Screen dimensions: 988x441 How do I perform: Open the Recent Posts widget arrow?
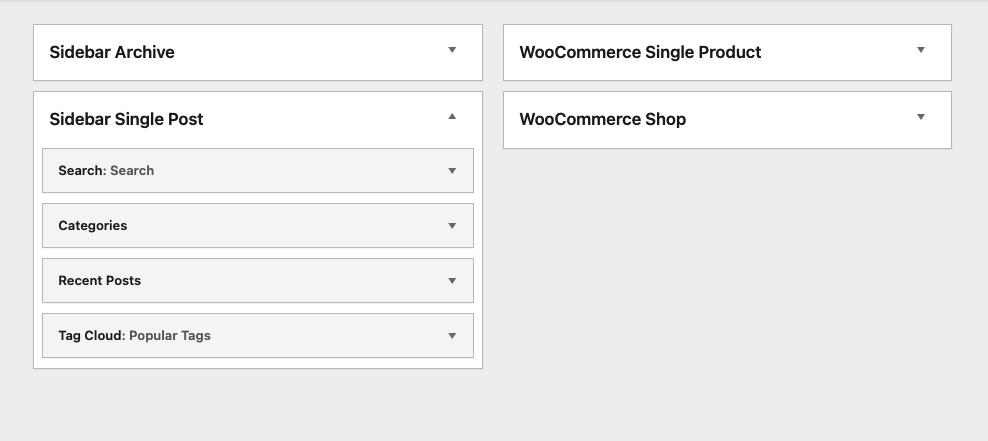coord(452,281)
